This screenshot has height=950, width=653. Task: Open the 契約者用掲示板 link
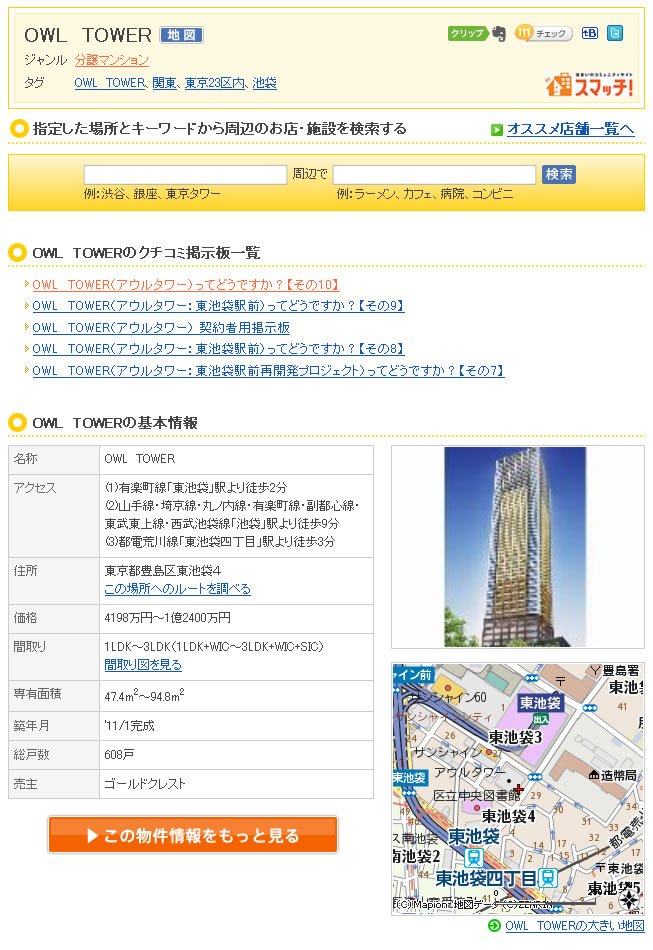161,328
